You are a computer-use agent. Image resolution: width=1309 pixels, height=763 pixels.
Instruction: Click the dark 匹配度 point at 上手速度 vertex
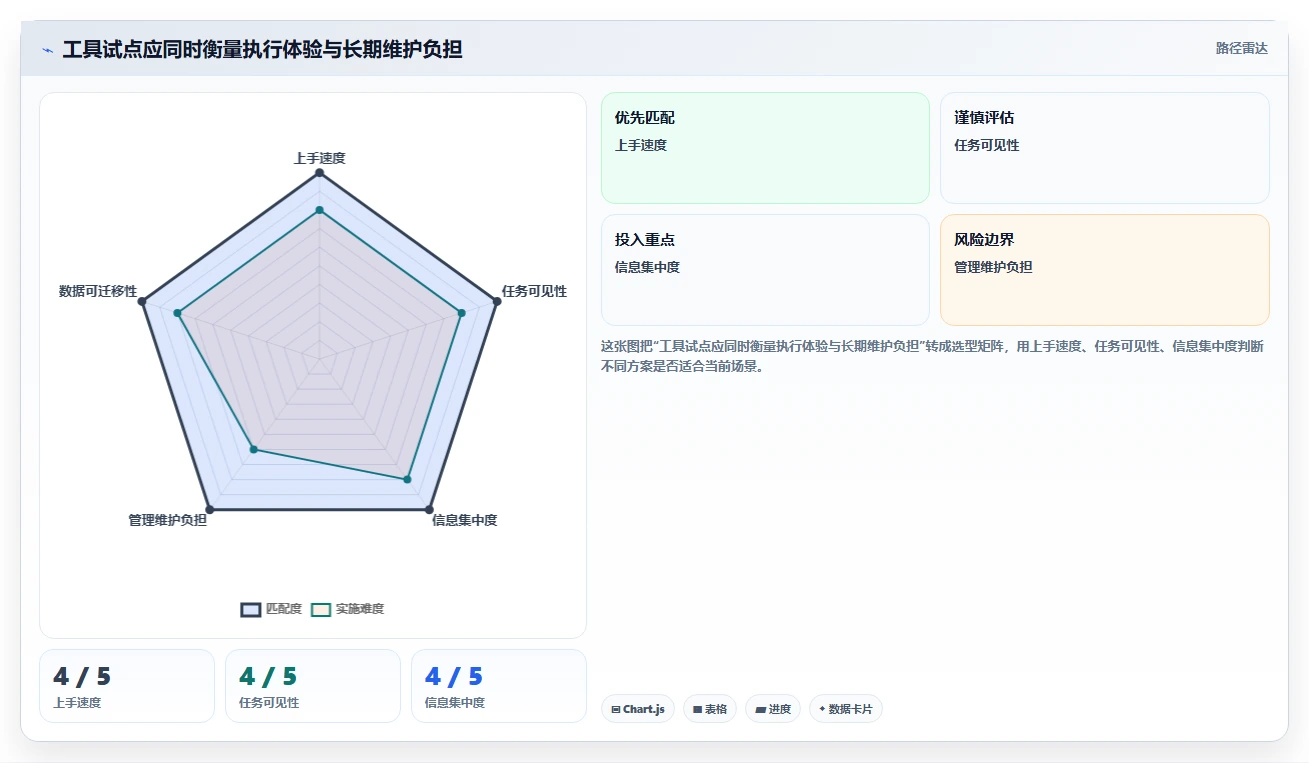click(320, 173)
